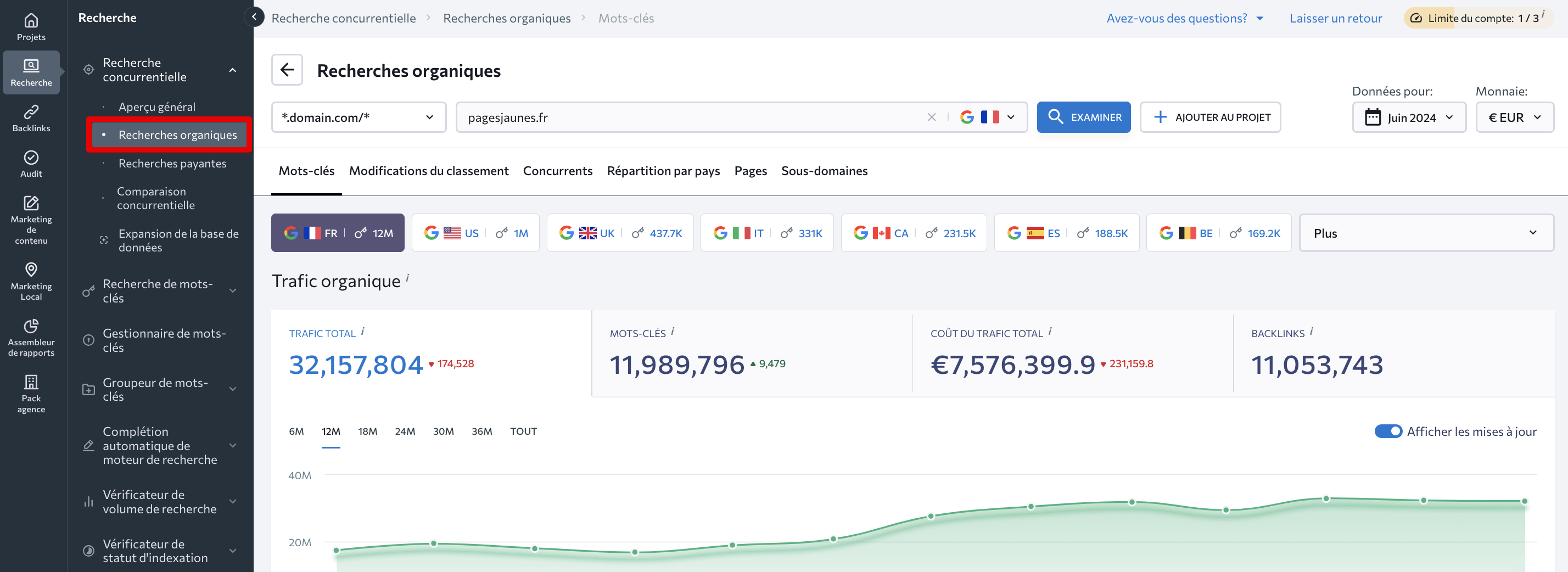This screenshot has height=572, width=1568.
Task: Open Pack agence section
Action: point(31,394)
